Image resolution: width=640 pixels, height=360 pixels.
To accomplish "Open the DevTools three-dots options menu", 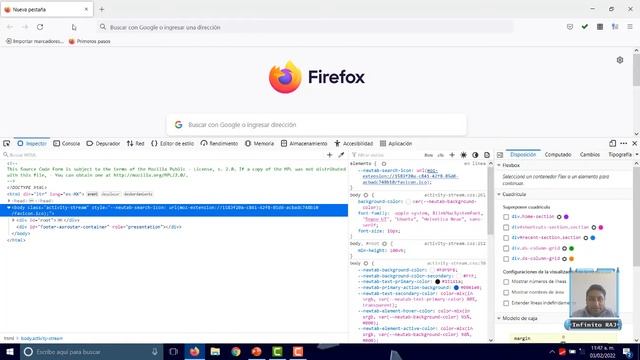I will (623, 144).
